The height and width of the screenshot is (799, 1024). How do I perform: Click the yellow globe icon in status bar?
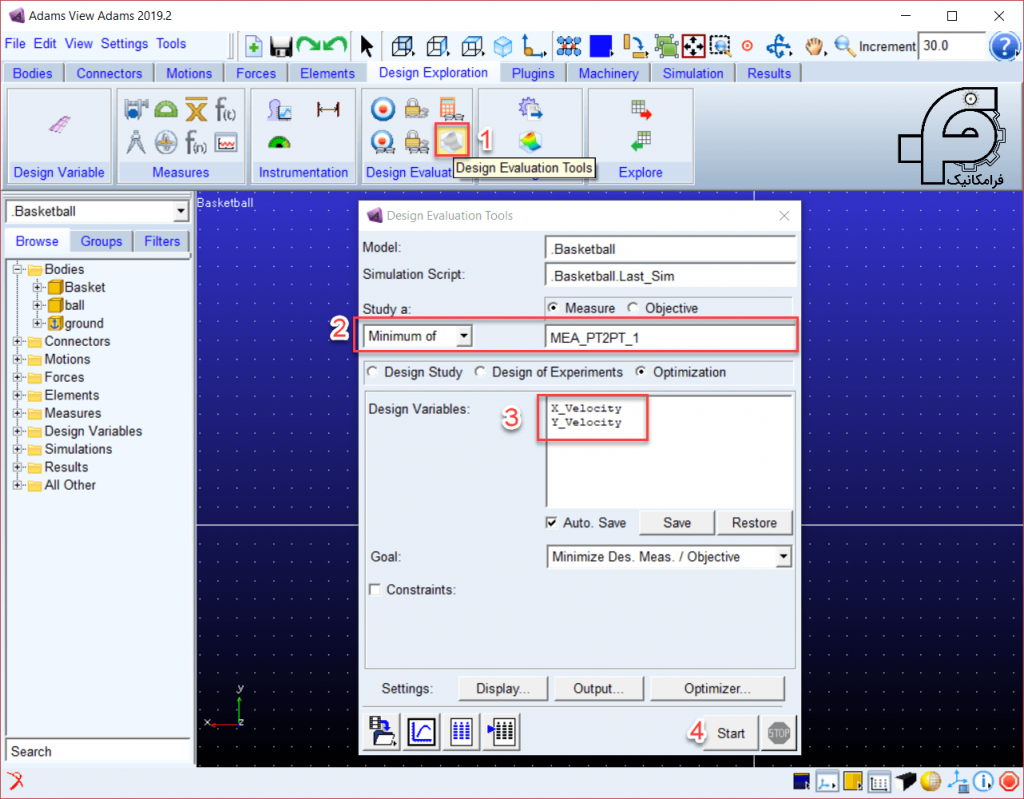coord(931,781)
